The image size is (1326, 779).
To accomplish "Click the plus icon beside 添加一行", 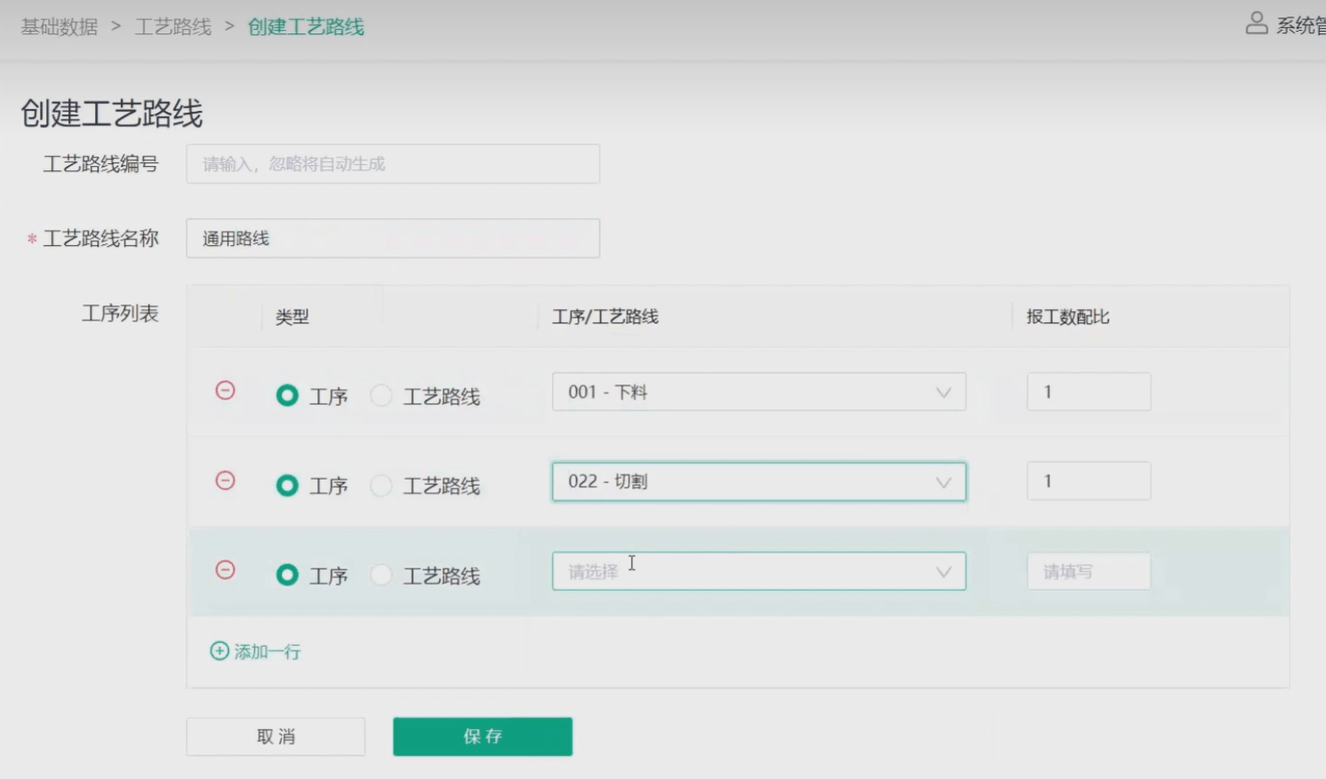I will pos(219,651).
